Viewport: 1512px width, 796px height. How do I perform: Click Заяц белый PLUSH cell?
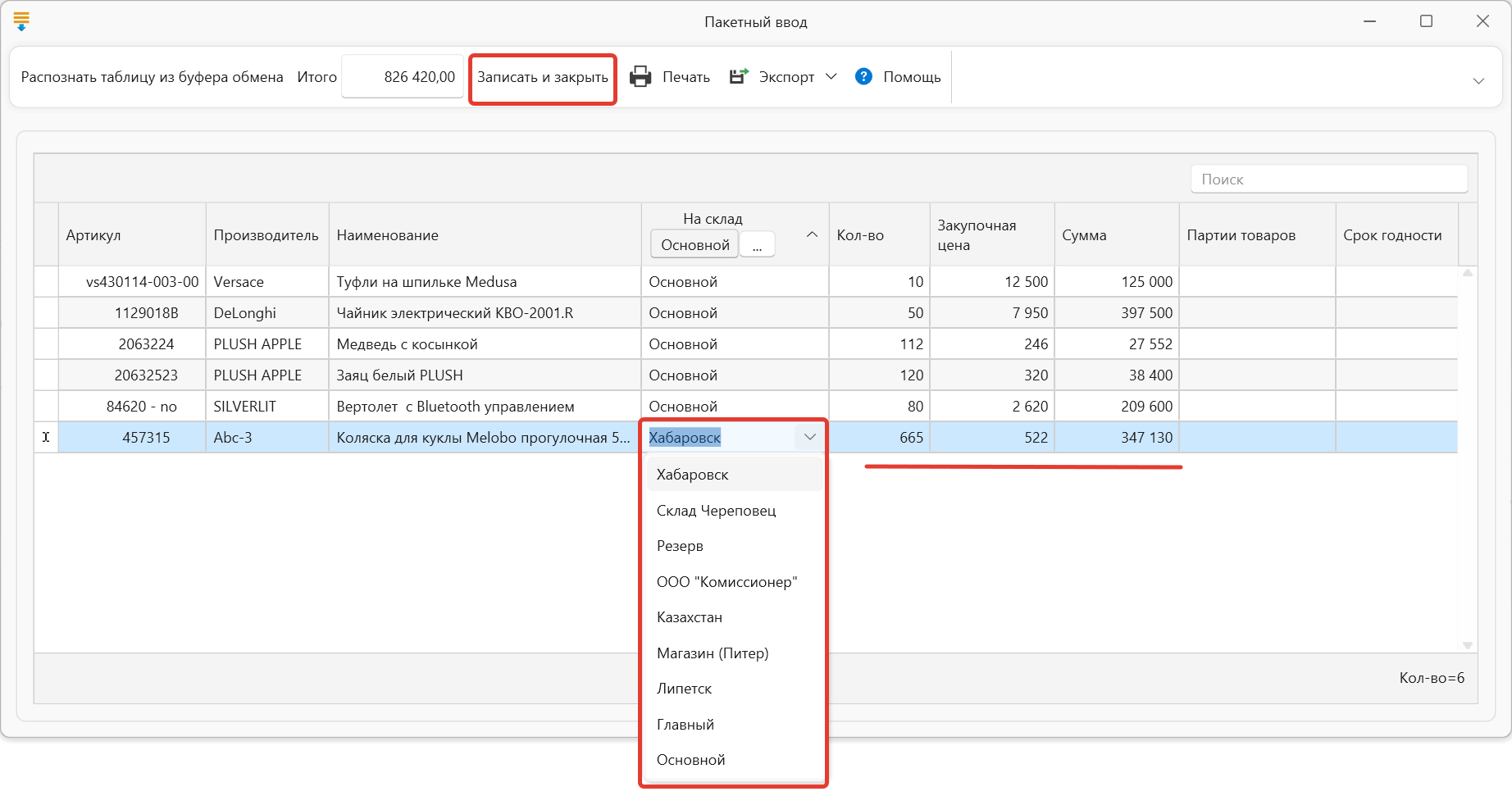click(485, 375)
